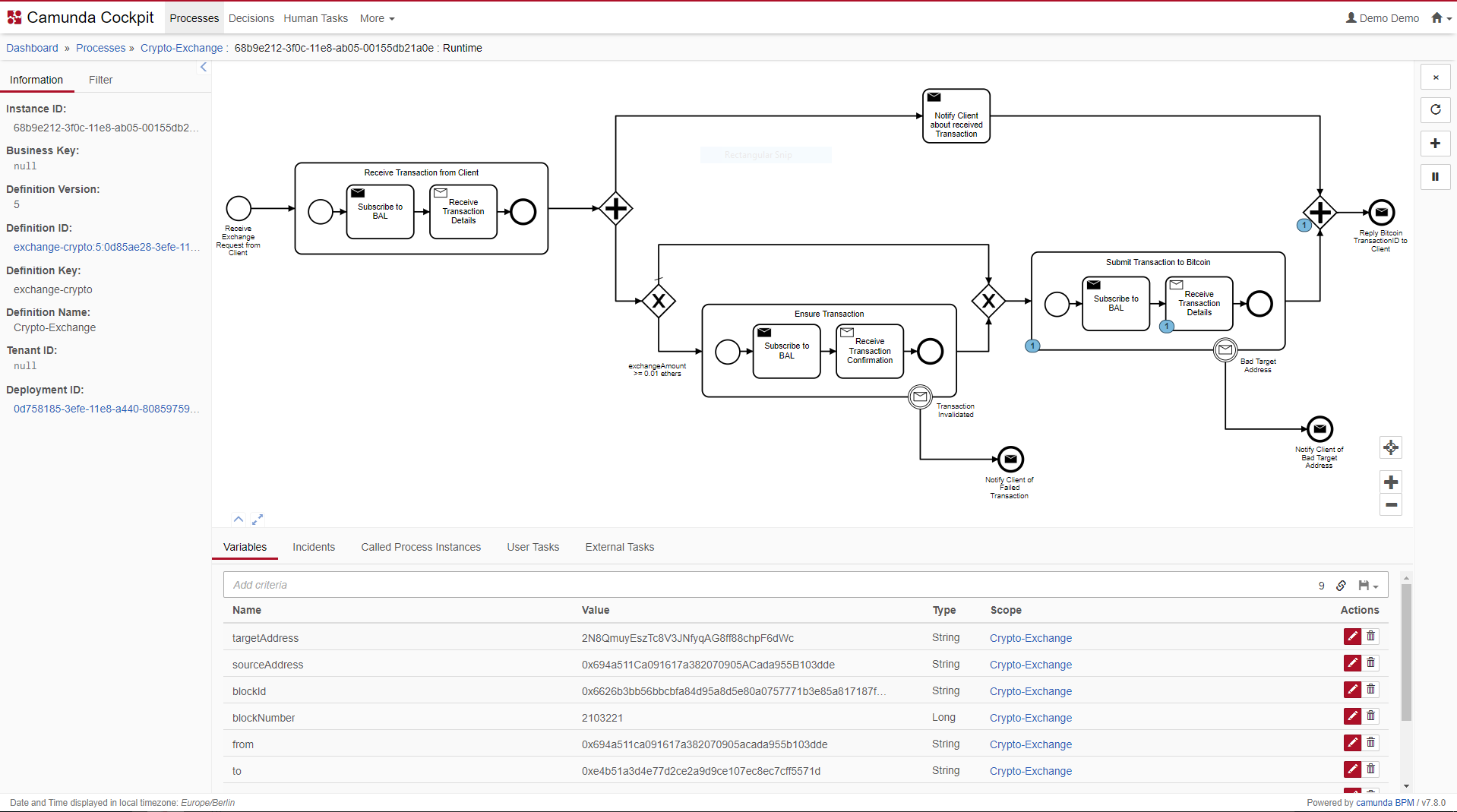1457x812 pixels.
Task: Select the Variables tab
Action: 245,547
